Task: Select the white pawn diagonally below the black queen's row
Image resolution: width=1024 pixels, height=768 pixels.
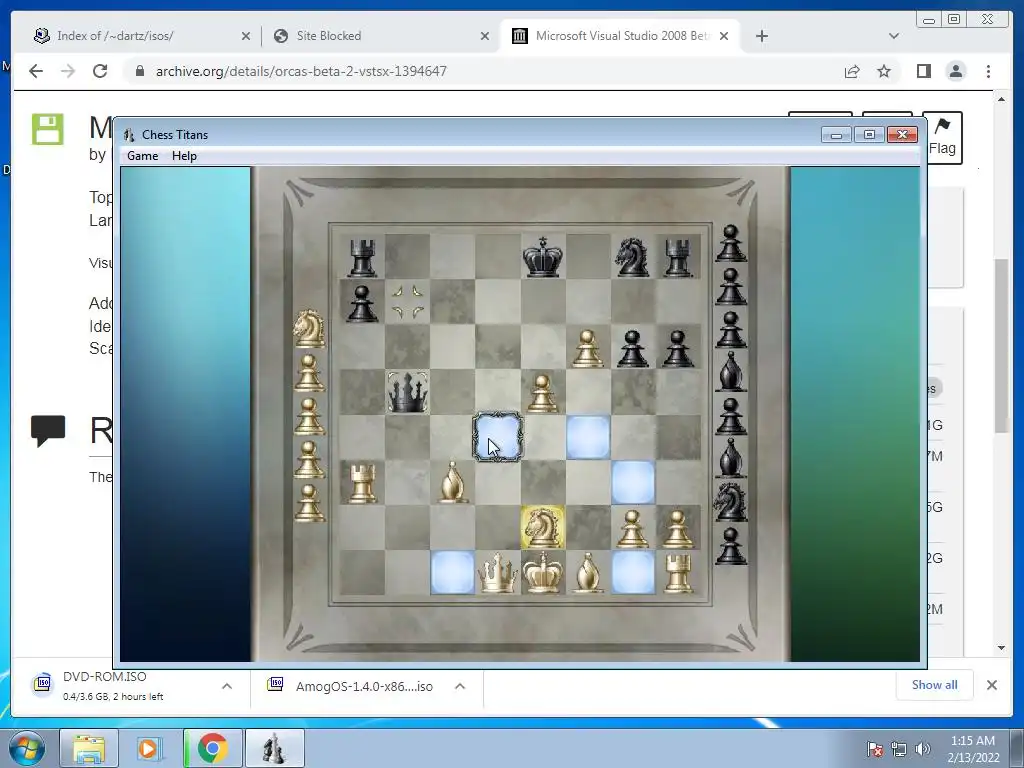Action: point(543,392)
